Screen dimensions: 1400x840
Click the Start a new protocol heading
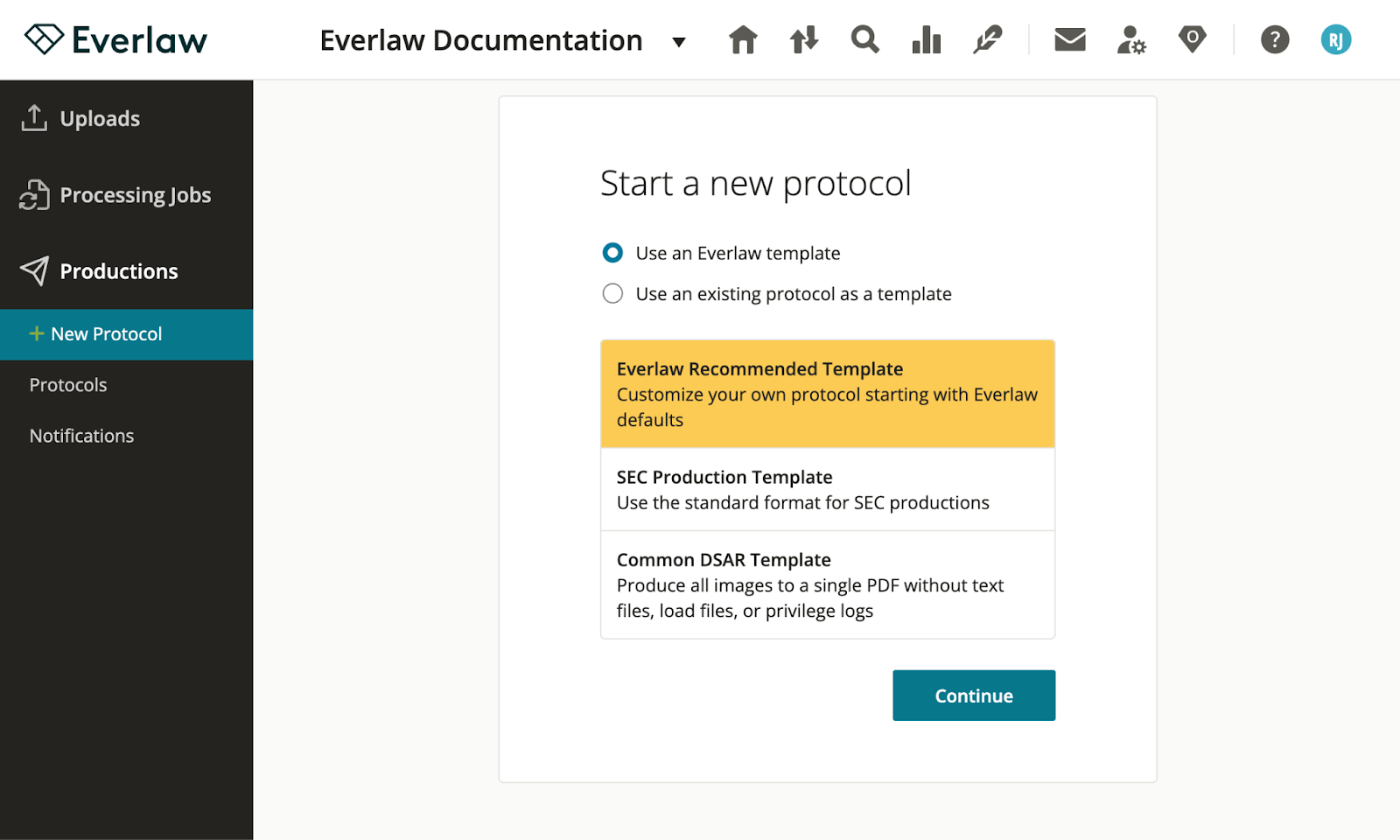(756, 184)
